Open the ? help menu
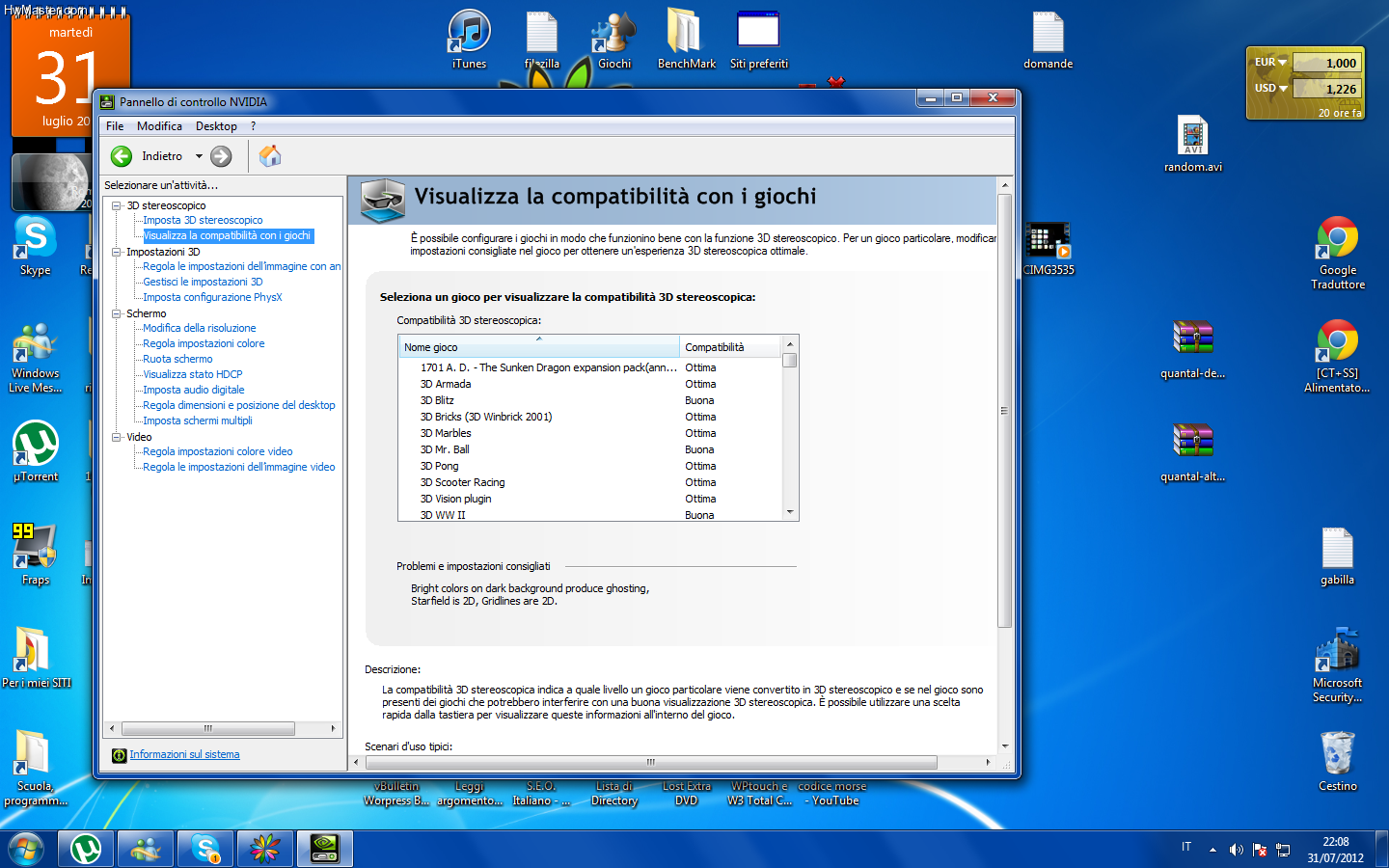This screenshot has height=868, width=1389. point(253,126)
